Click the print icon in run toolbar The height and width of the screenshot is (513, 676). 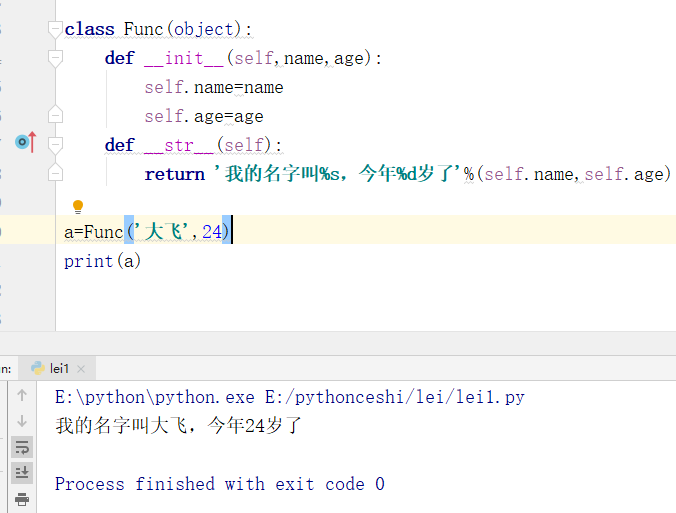click(22, 499)
